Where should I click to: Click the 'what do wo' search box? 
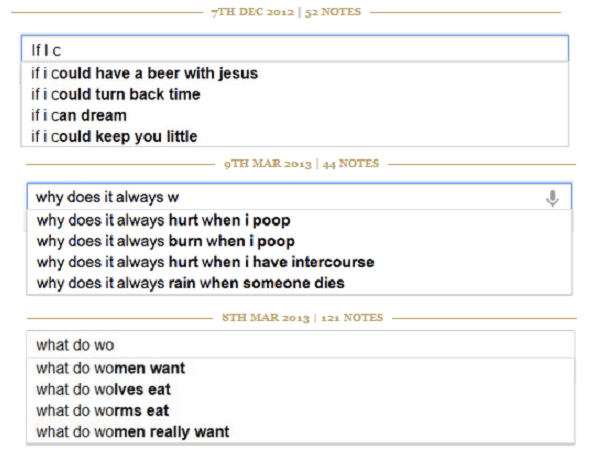(300, 345)
